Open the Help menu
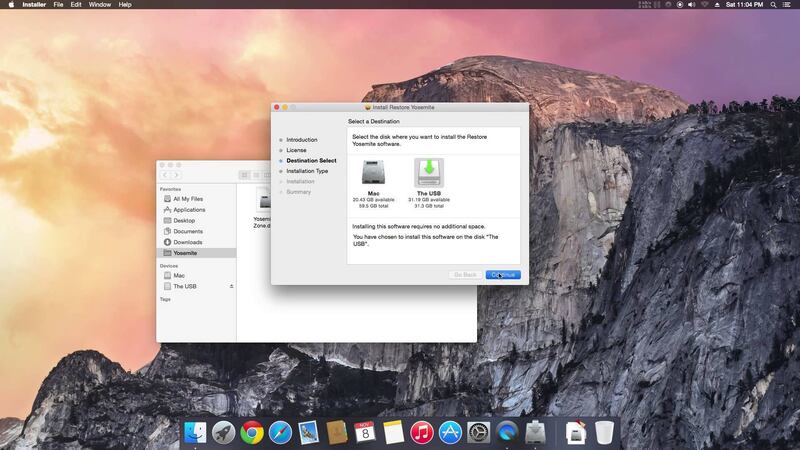The height and width of the screenshot is (450, 800). (x=125, y=5)
